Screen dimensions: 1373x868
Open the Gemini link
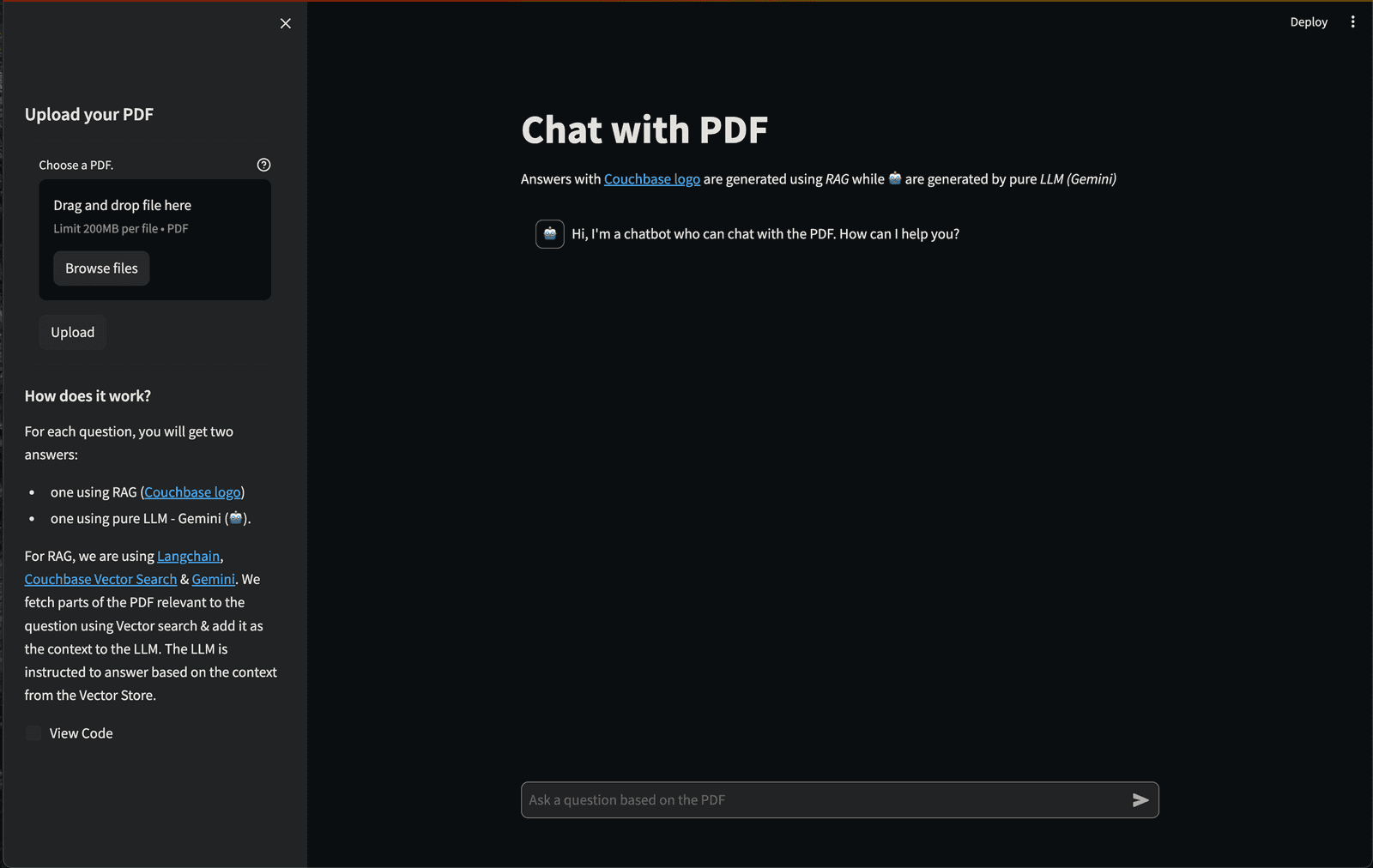coord(213,579)
